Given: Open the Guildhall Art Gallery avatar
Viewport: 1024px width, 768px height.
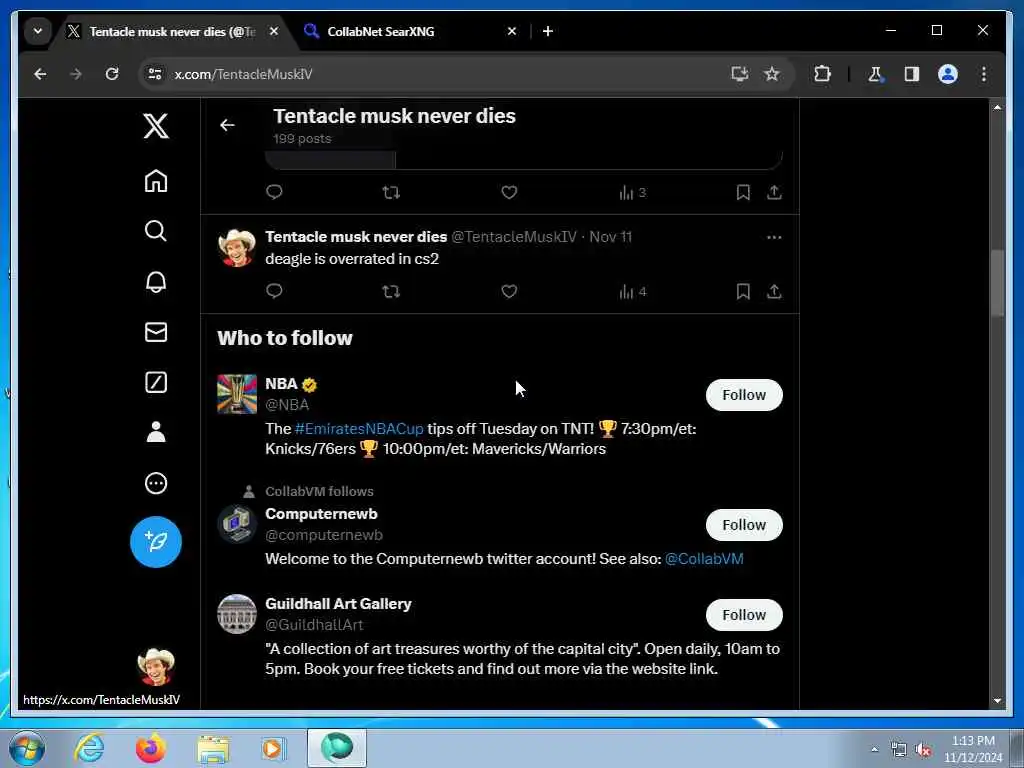Looking at the screenshot, I should coord(237,614).
